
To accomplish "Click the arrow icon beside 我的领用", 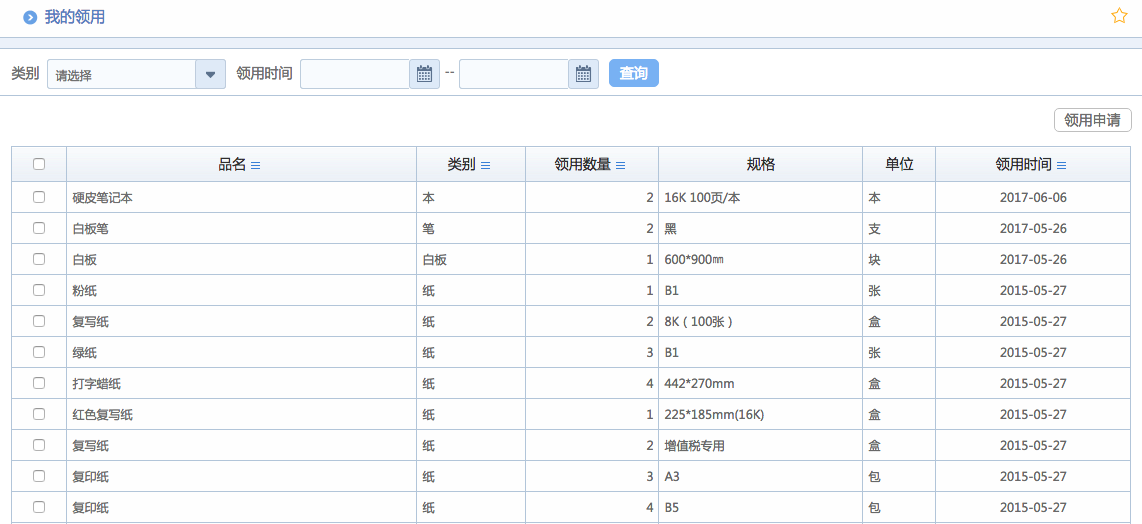I will 30,17.
